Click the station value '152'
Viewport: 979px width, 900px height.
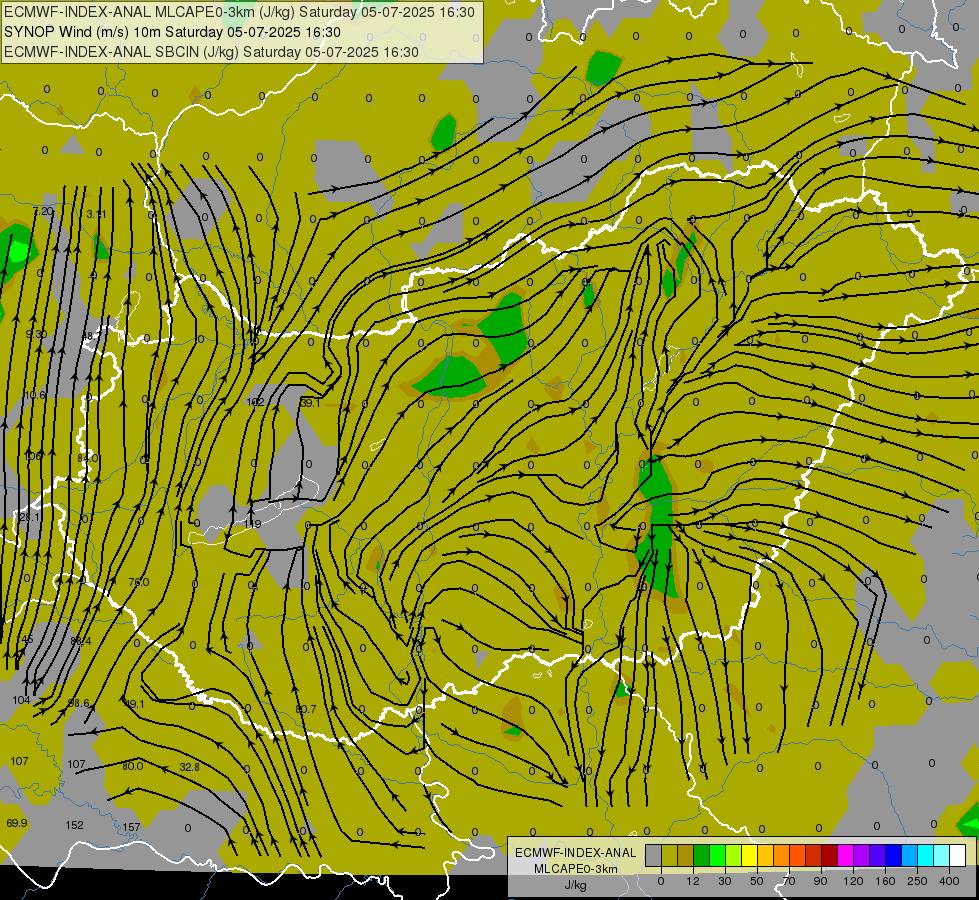click(x=74, y=825)
